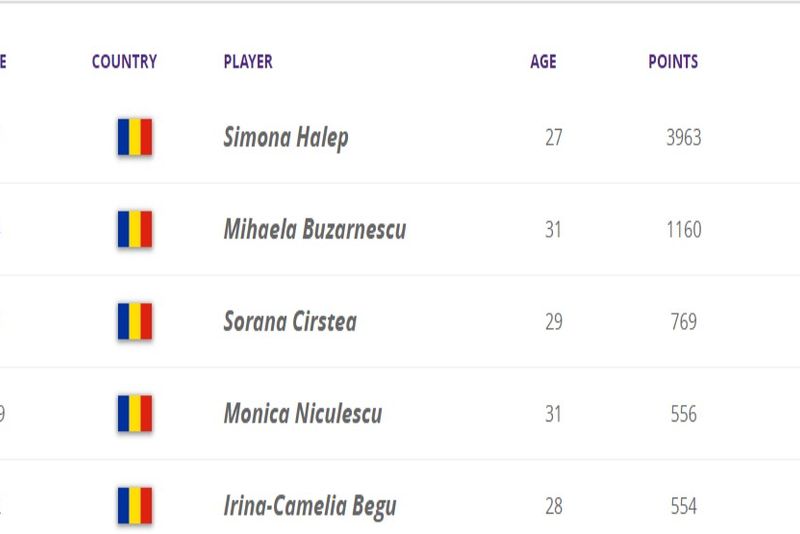800x534 pixels.
Task: Click the flag icon next to Mihaela Buzarnescu
Action: 135,229
